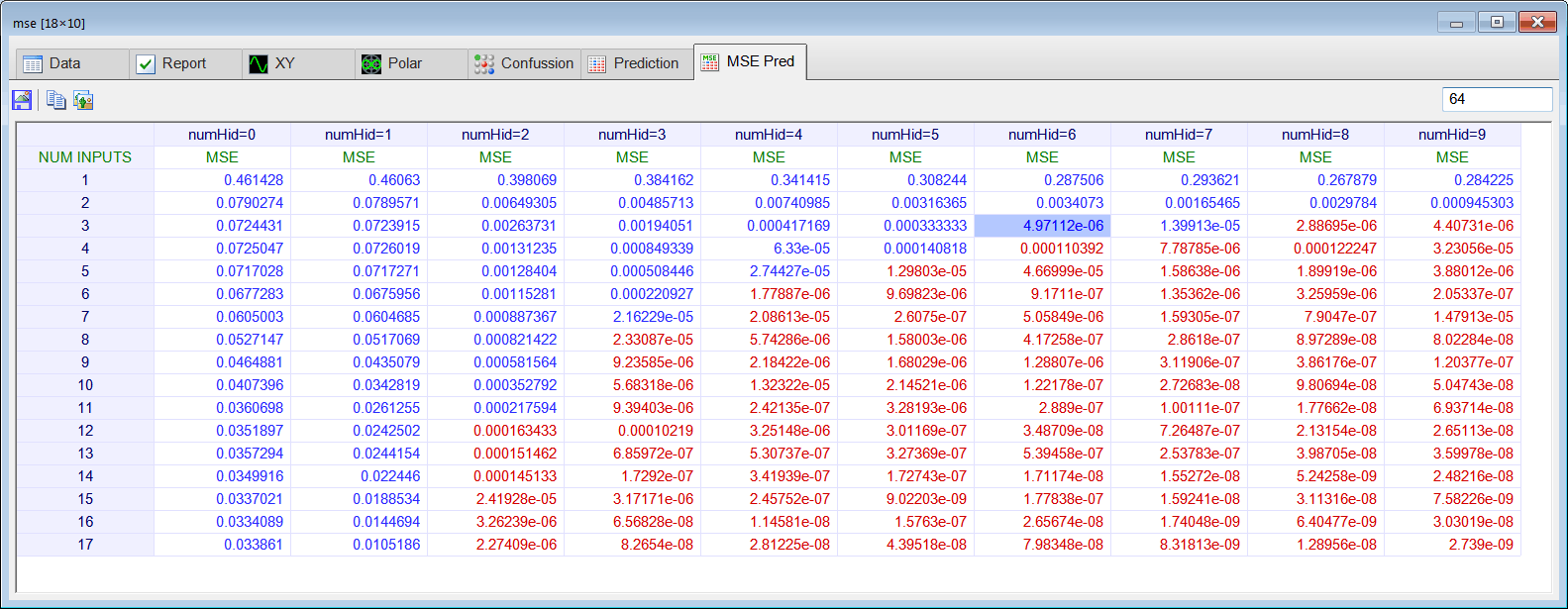Click cell 0.384162

tap(632, 180)
